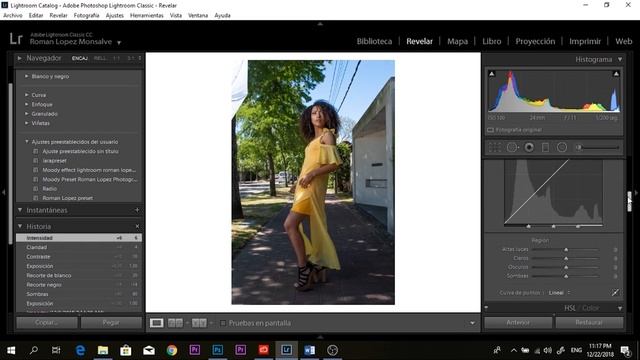This screenshot has width=640, height=360.
Task: Open the Herramientas menu
Action: pos(147,16)
